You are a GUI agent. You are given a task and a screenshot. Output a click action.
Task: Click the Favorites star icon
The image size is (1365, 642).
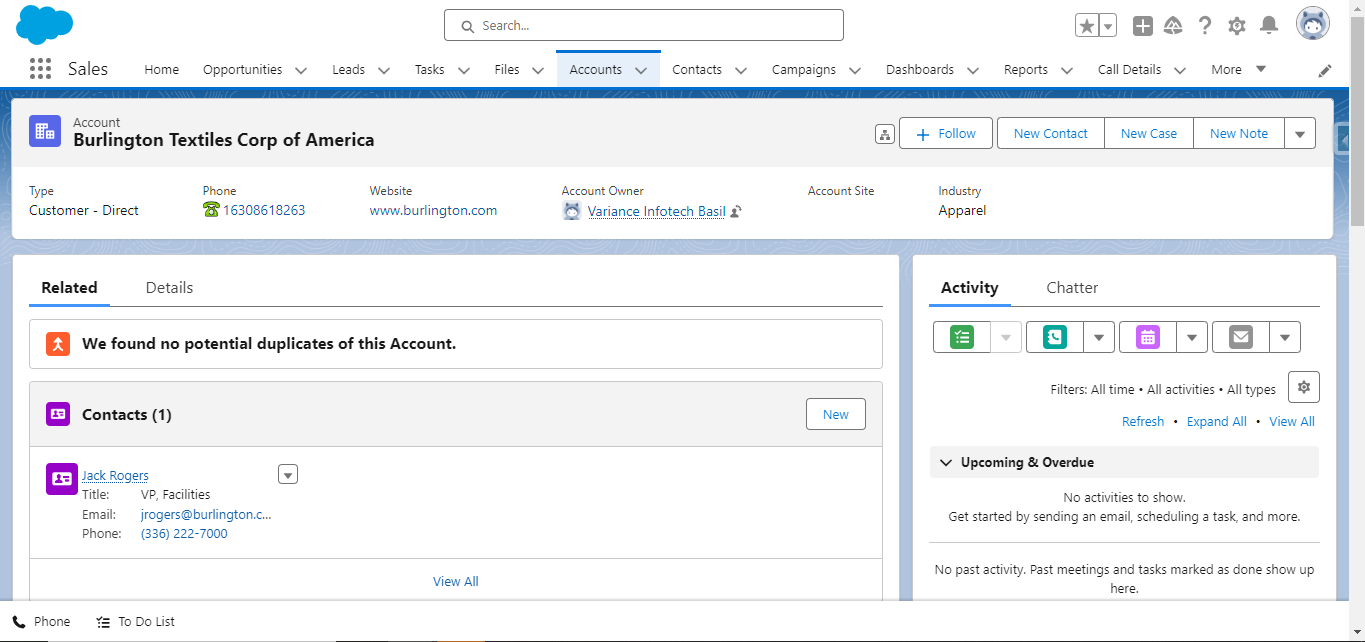(x=1087, y=26)
